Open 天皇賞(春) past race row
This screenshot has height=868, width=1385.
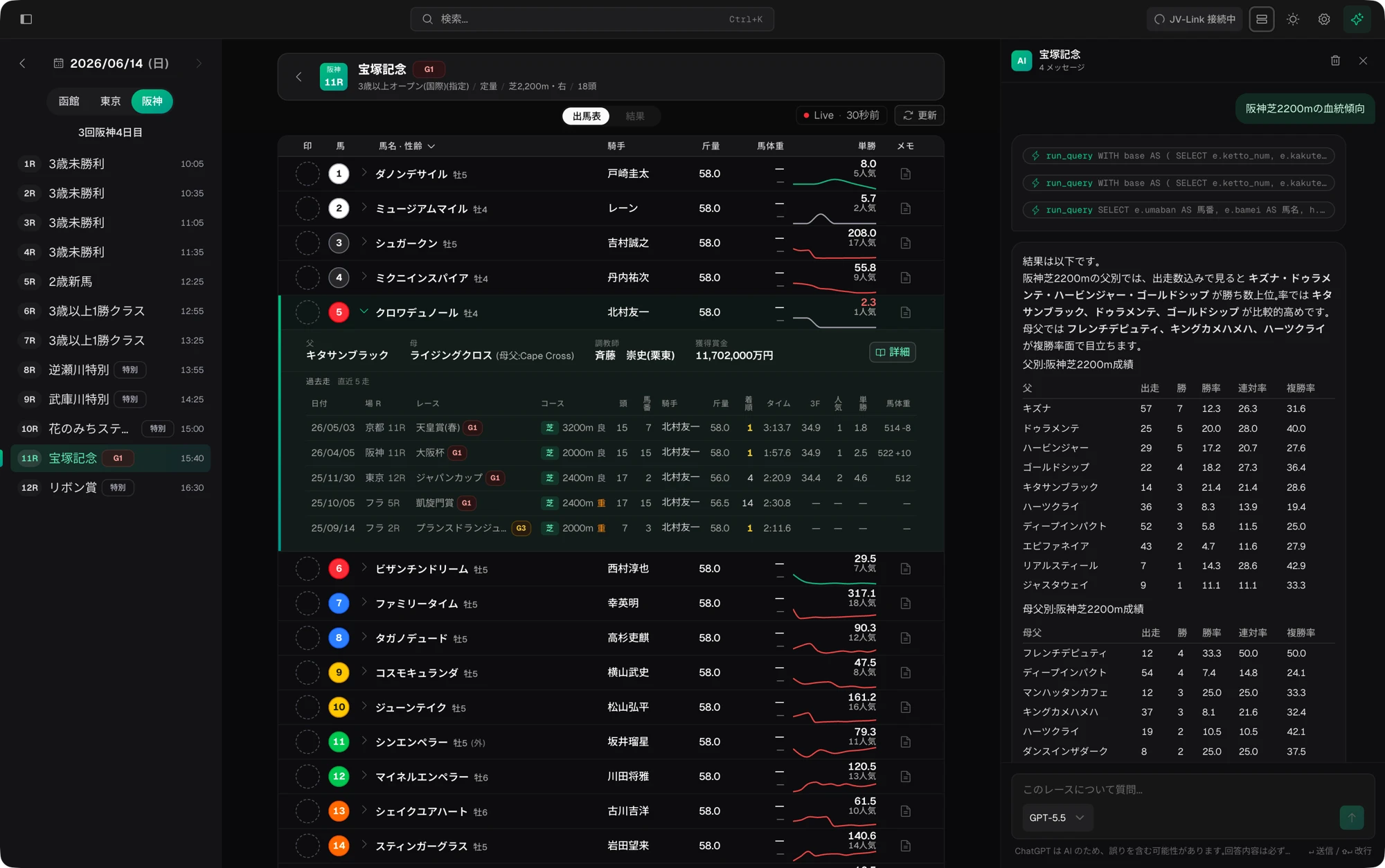pos(611,428)
